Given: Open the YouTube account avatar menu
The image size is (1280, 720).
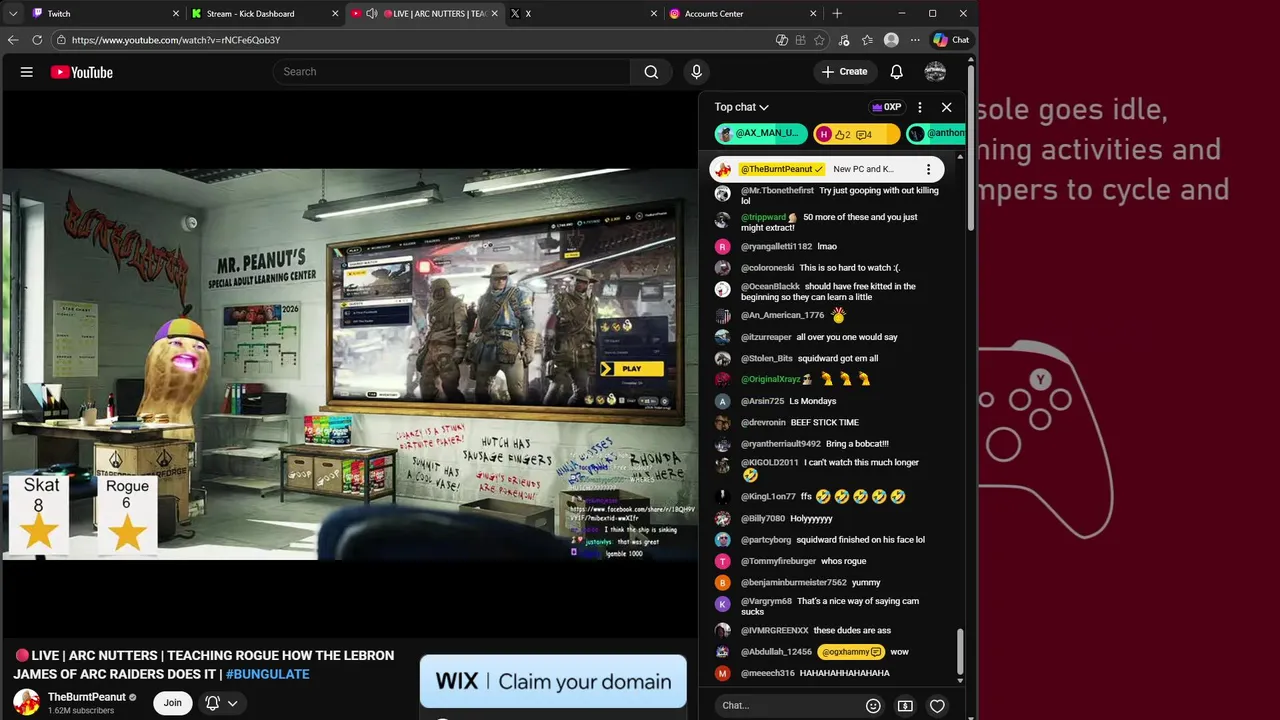Looking at the screenshot, I should coord(935,72).
